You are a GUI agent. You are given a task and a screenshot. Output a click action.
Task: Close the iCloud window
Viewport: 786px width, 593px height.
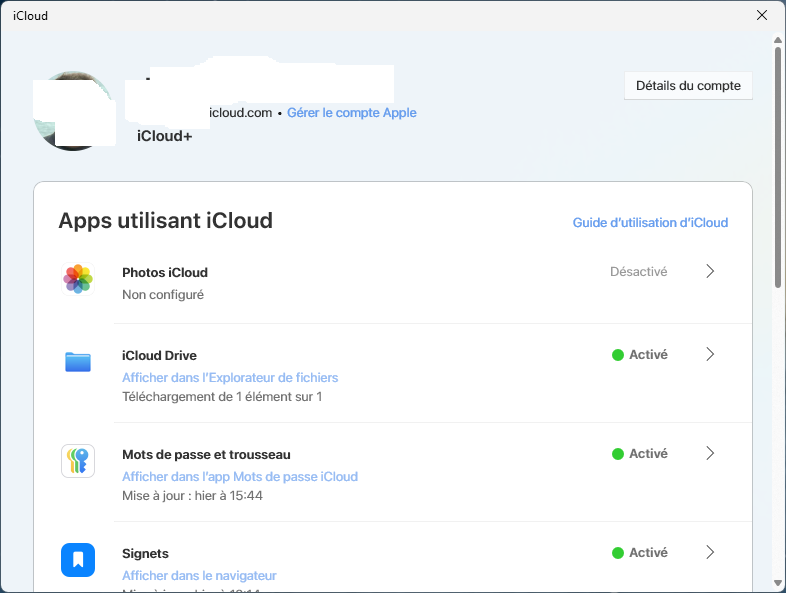(763, 15)
